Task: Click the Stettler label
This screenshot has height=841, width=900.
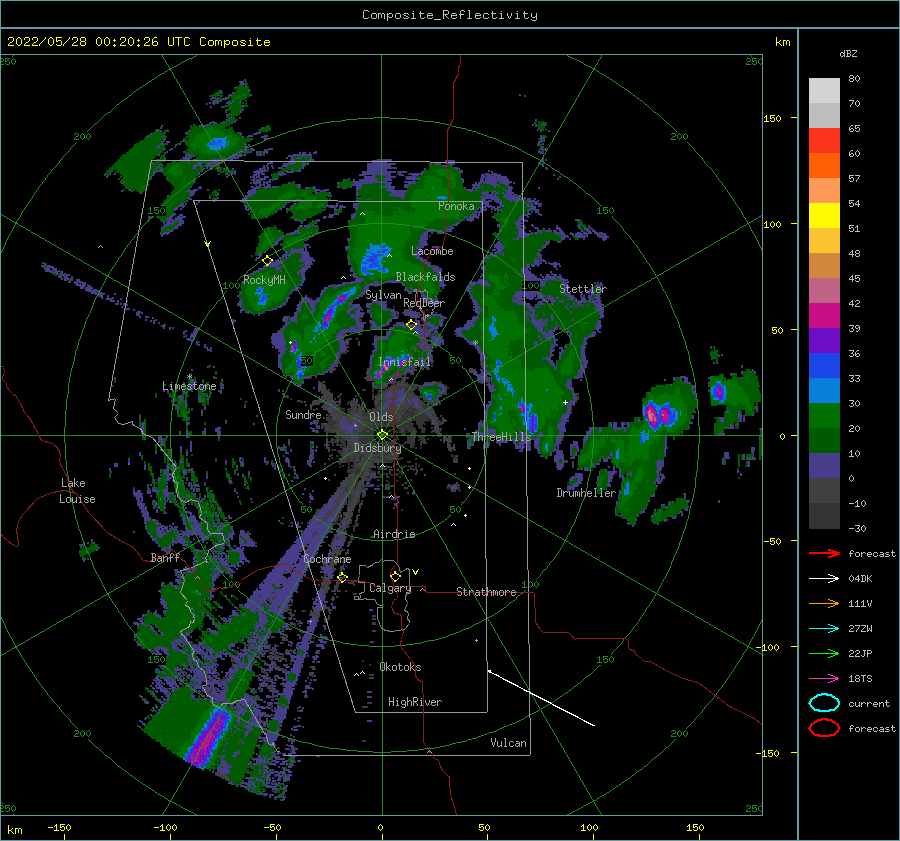Action: point(583,289)
